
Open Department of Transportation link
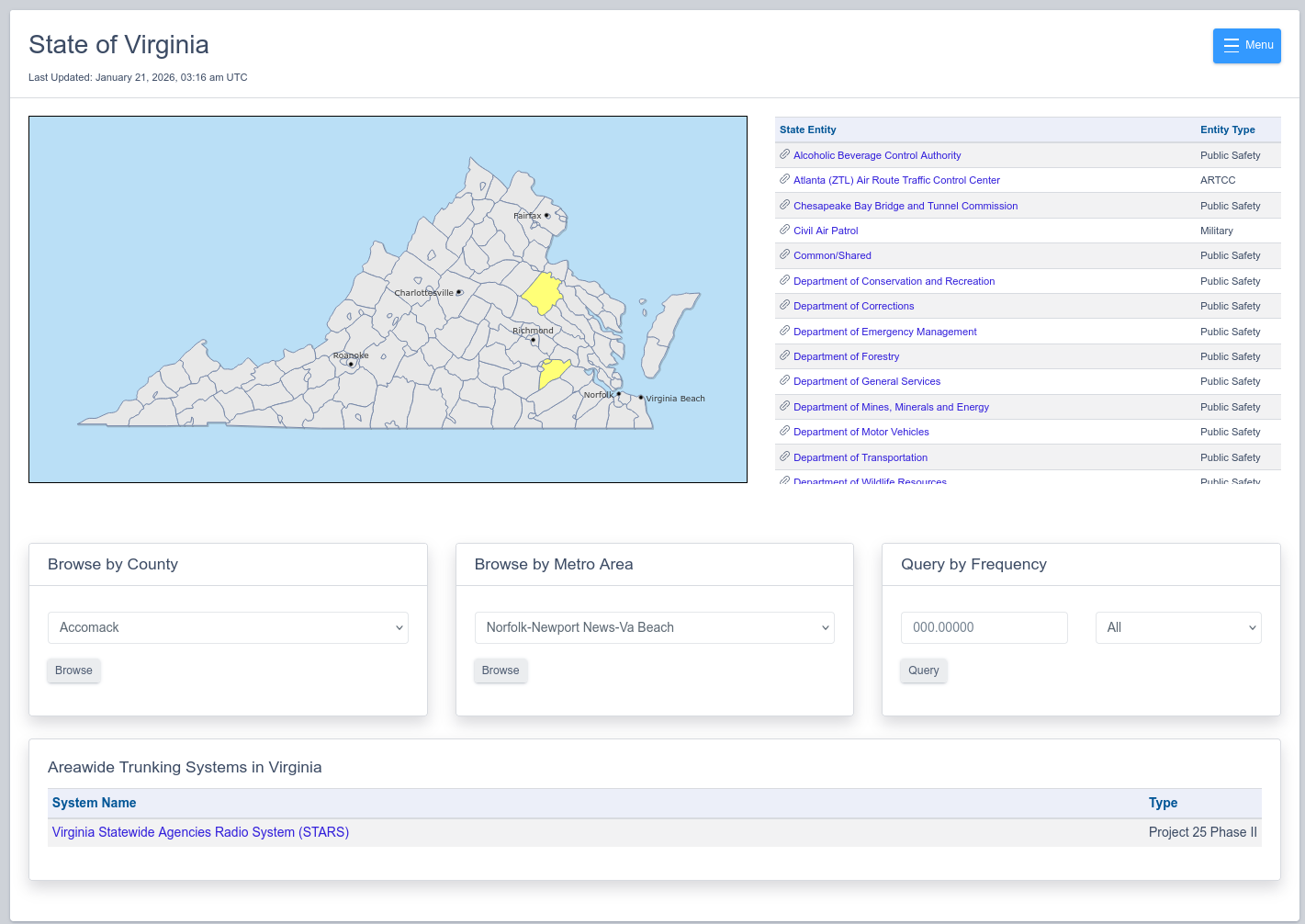(861, 457)
